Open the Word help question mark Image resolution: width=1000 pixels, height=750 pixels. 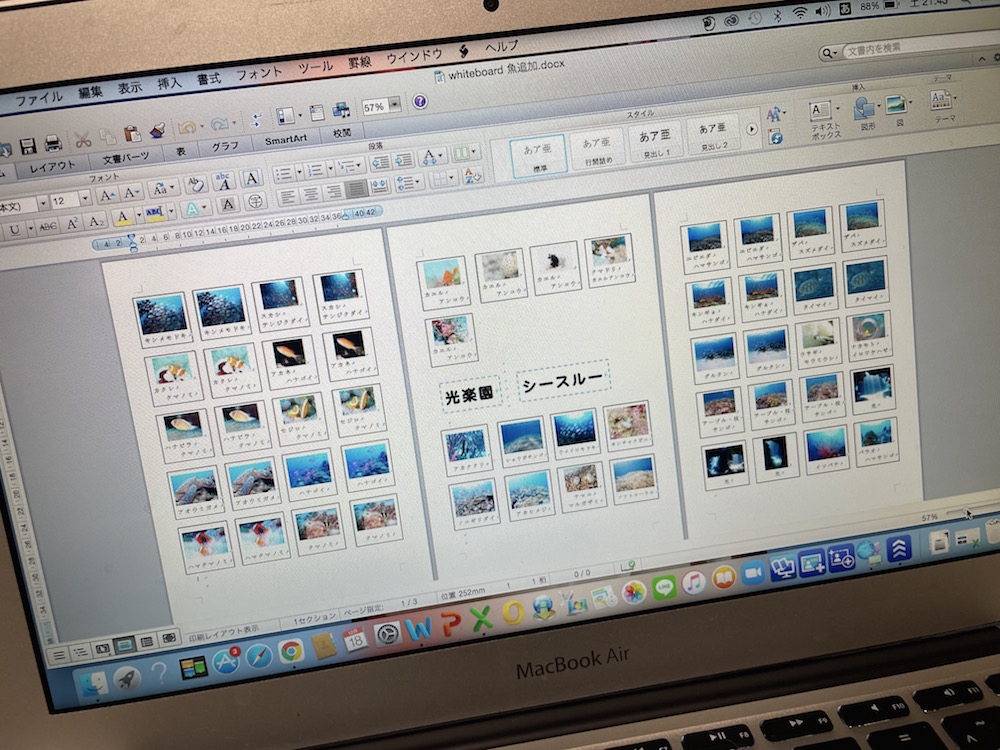click(x=420, y=101)
